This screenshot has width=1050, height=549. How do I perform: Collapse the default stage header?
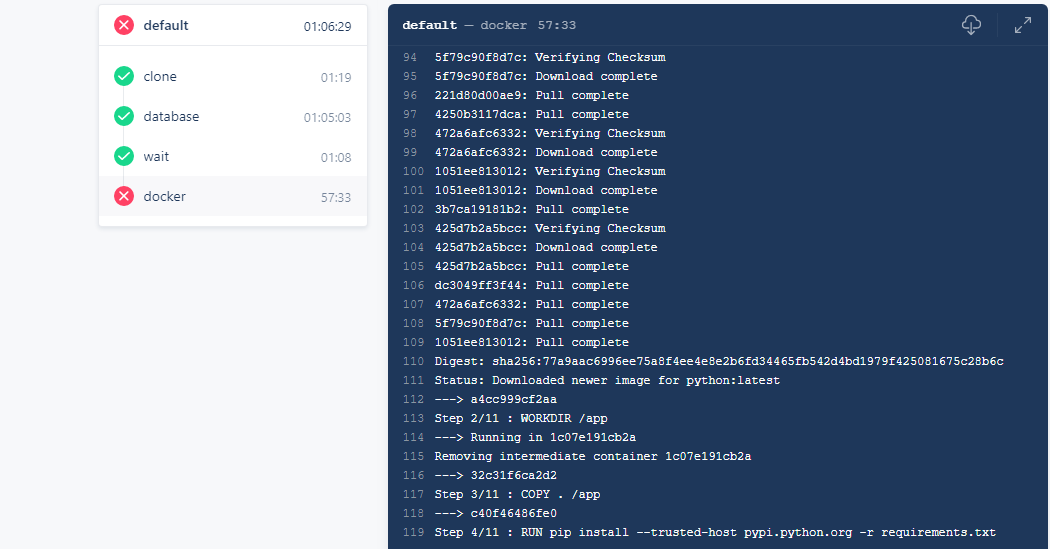point(233,25)
